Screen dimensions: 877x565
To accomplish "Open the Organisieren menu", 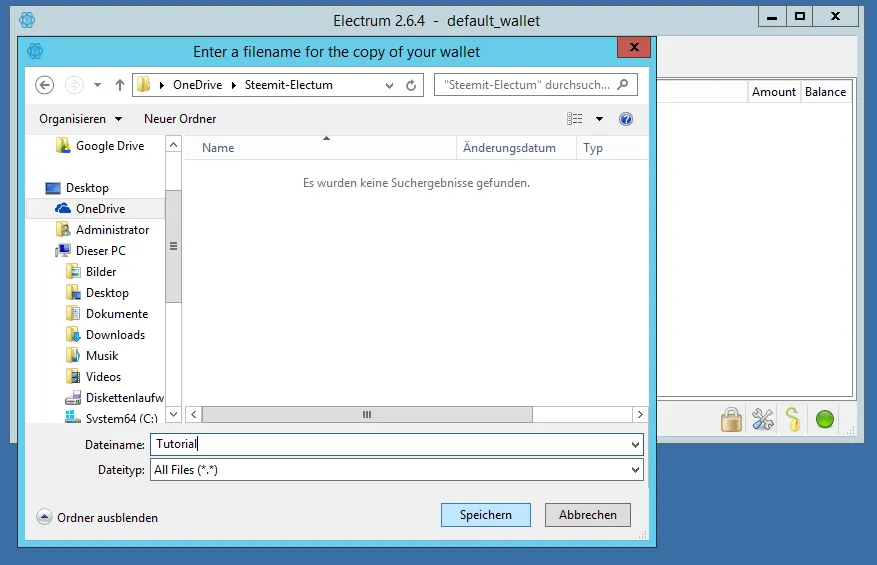I will (81, 119).
